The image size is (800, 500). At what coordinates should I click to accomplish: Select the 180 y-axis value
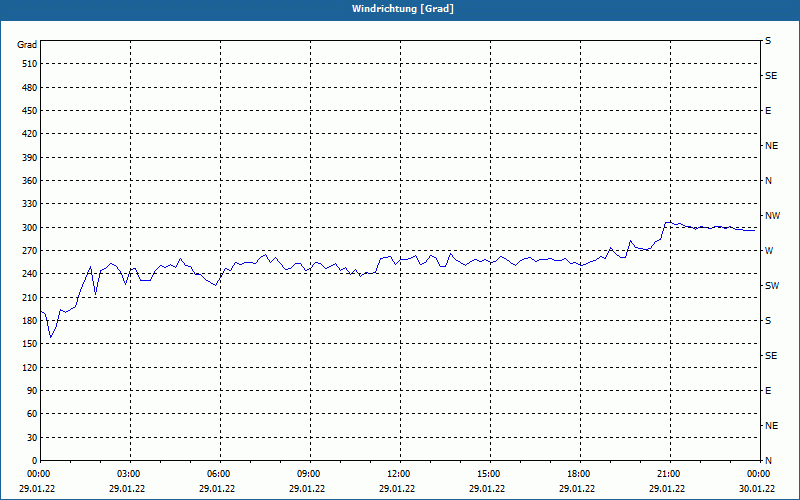29,321
